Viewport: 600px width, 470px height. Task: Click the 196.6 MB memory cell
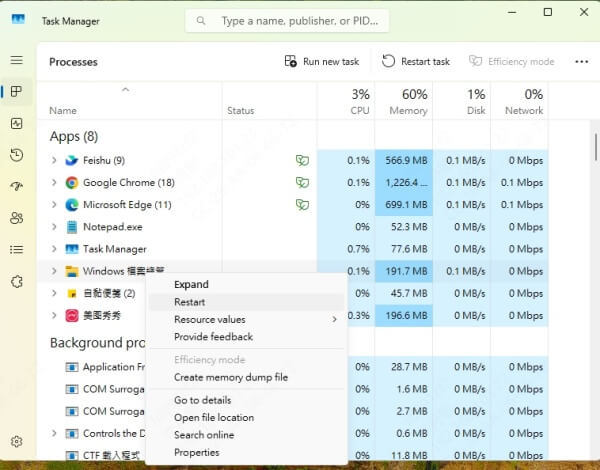(x=404, y=315)
